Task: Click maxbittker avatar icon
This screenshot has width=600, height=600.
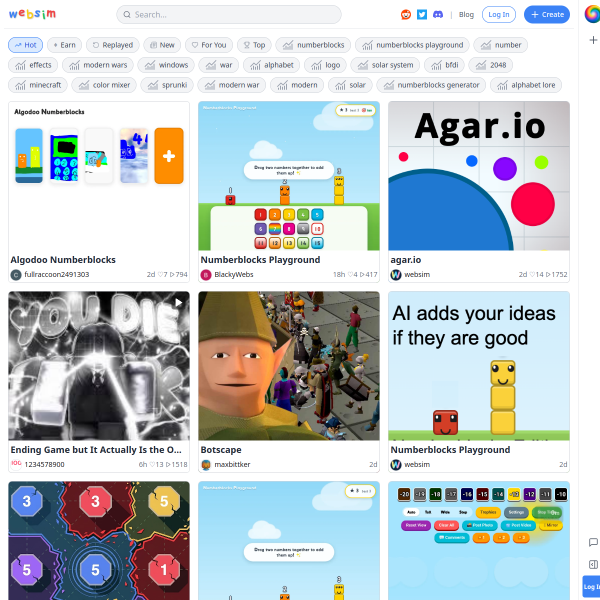Action: (x=206, y=465)
